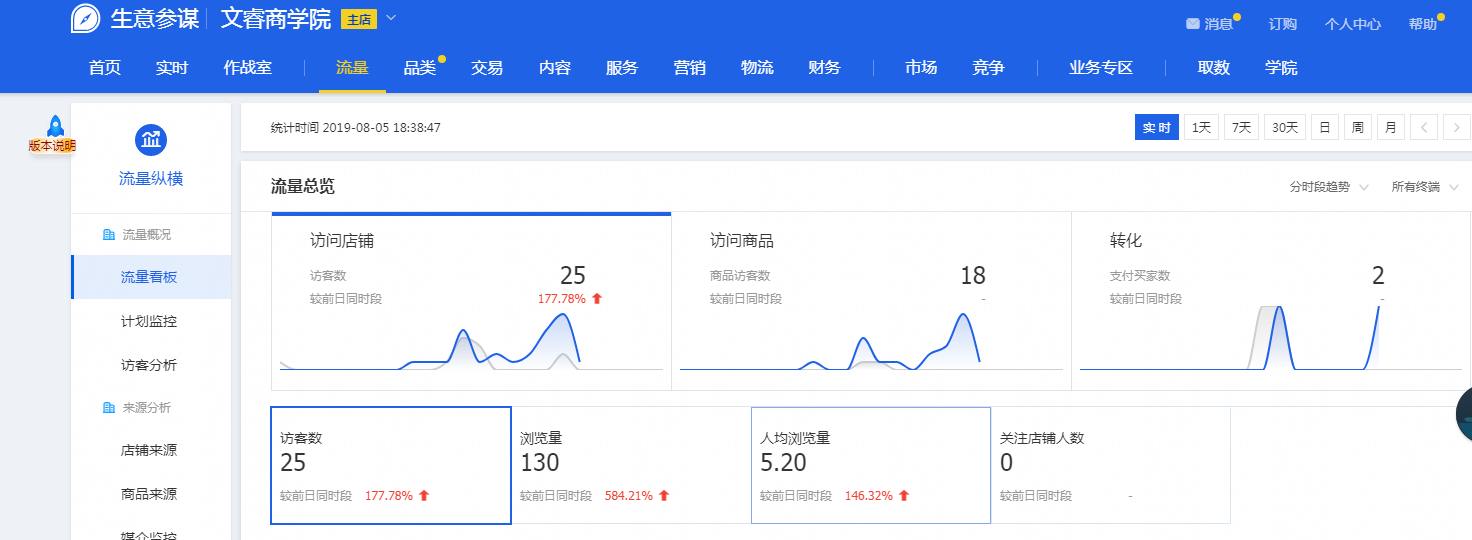Toggle the 浏览量 metric tile
1472x540 pixels.
[631, 465]
